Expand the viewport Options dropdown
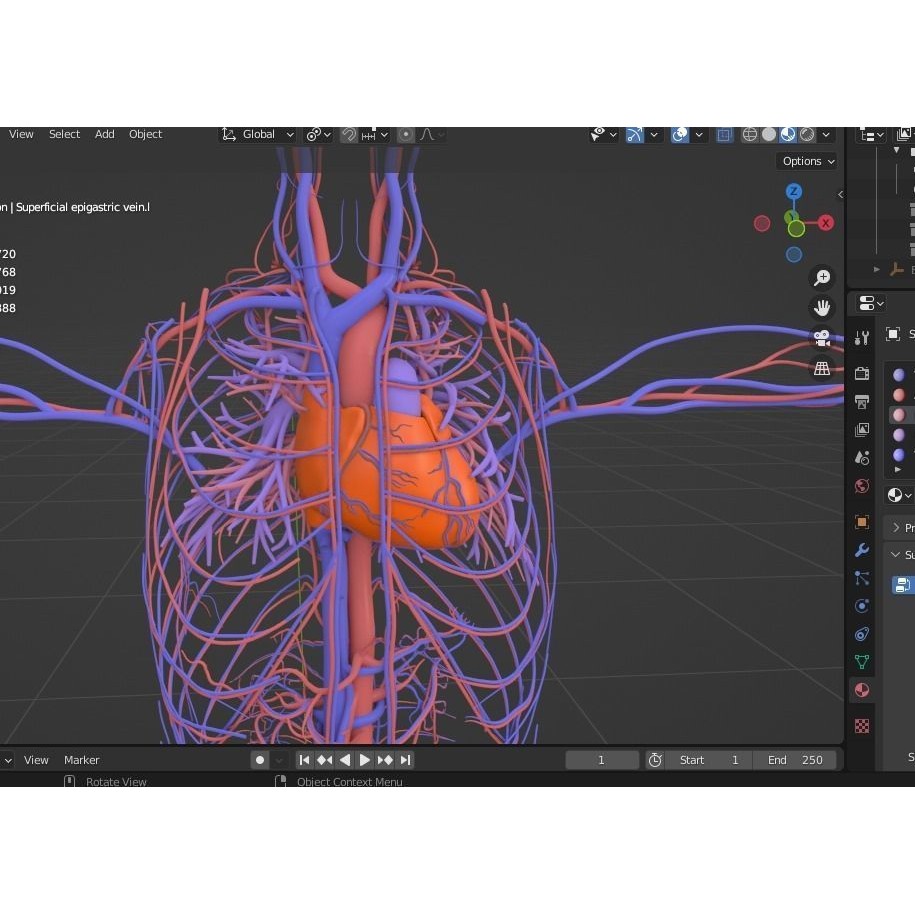The height and width of the screenshot is (915, 915). [x=807, y=161]
